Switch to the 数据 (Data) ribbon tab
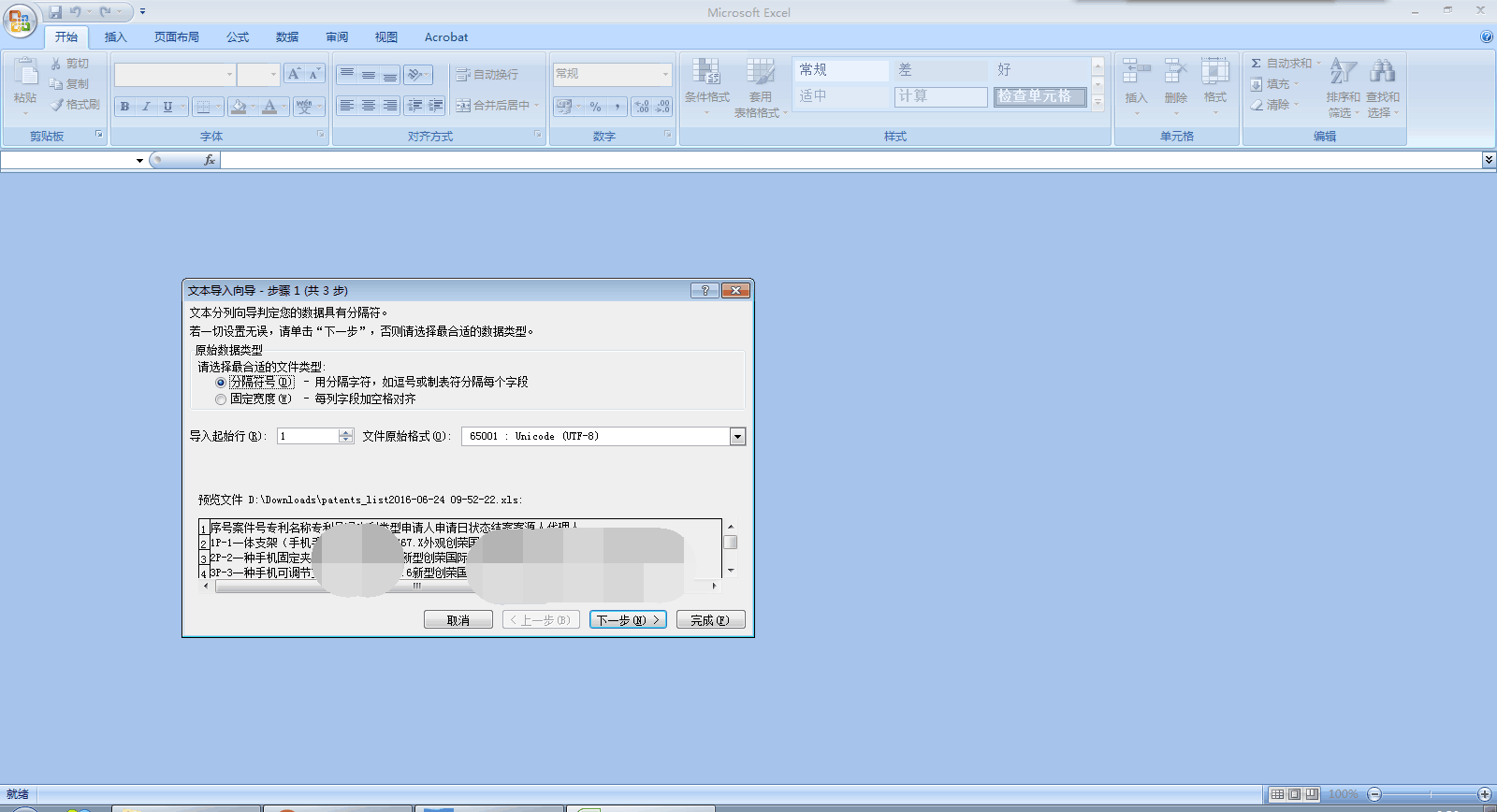Image resolution: width=1497 pixels, height=812 pixels. click(287, 37)
